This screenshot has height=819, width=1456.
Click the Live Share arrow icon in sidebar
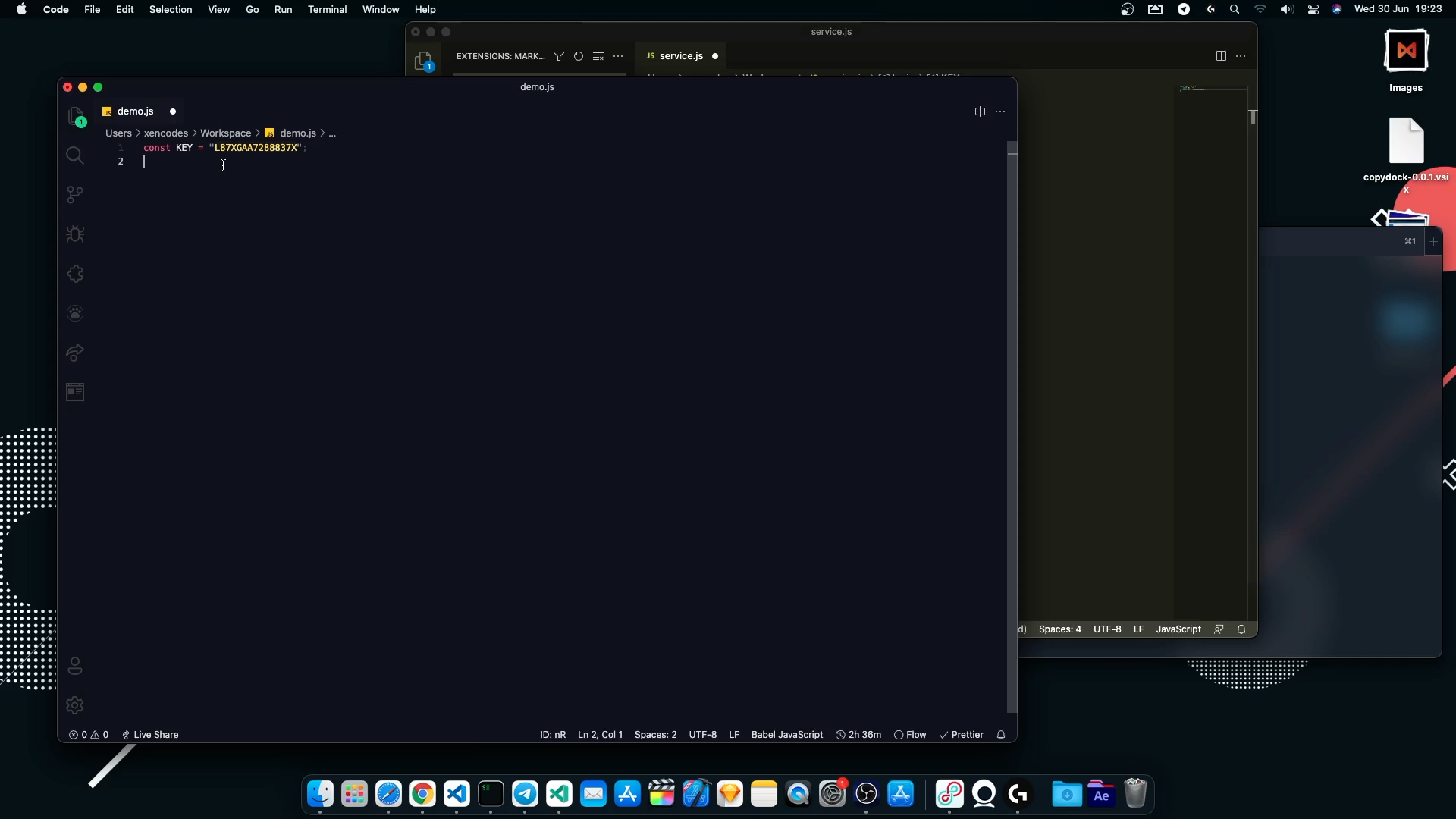(75, 353)
